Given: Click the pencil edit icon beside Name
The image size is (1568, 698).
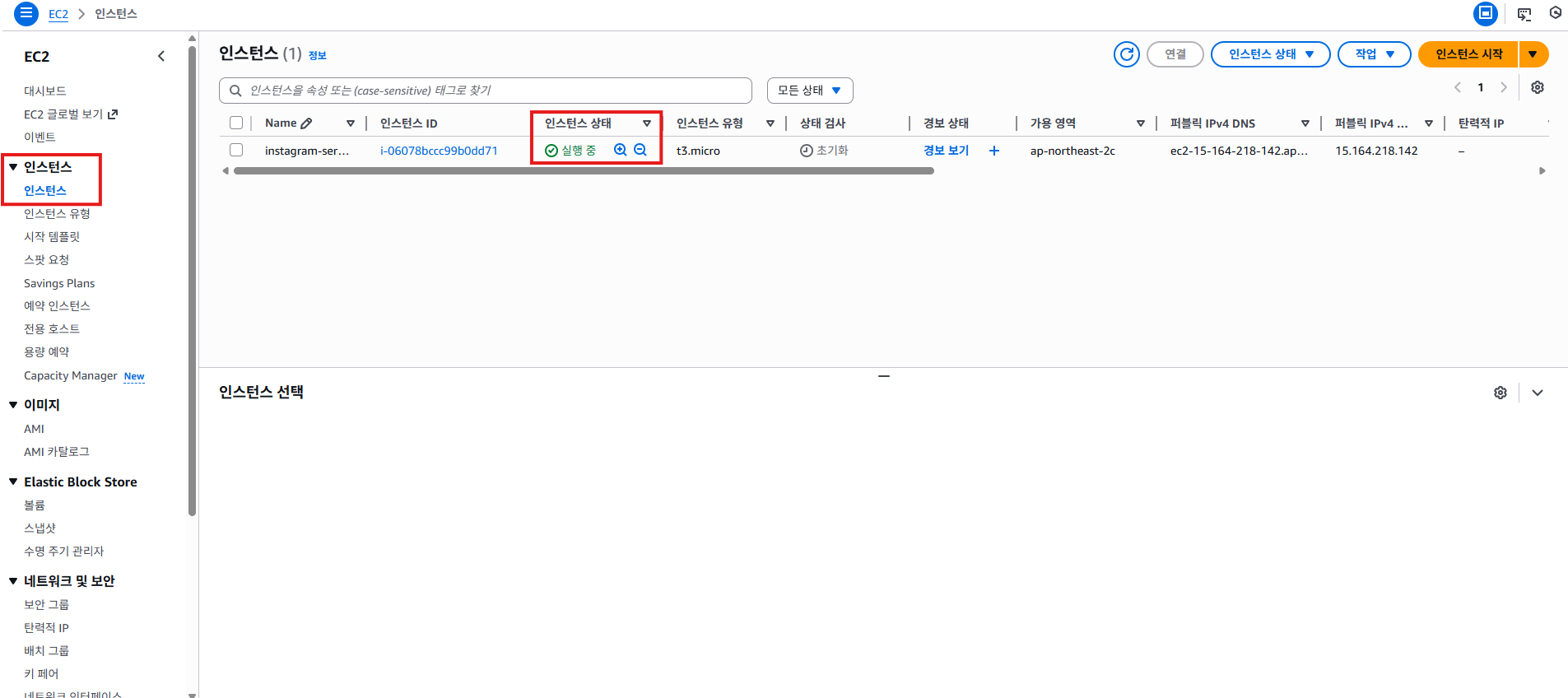Looking at the screenshot, I should 306,123.
